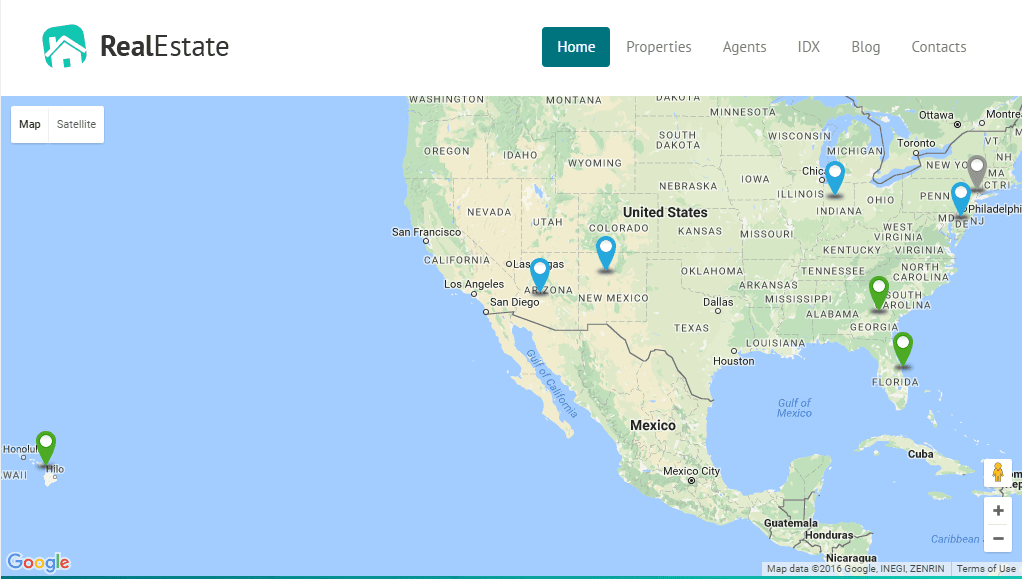This screenshot has height=579, width=1022.
Task: Click the KANSAS state label
Action: pos(700,231)
